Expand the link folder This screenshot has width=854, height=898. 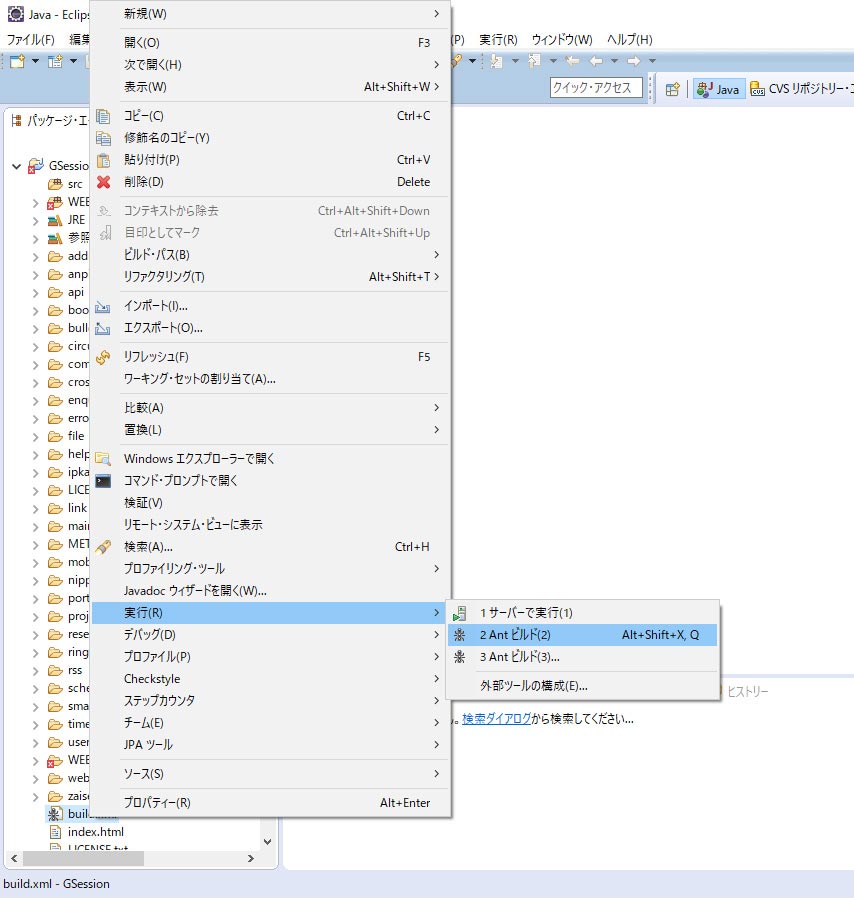pyautogui.click(x=36, y=509)
